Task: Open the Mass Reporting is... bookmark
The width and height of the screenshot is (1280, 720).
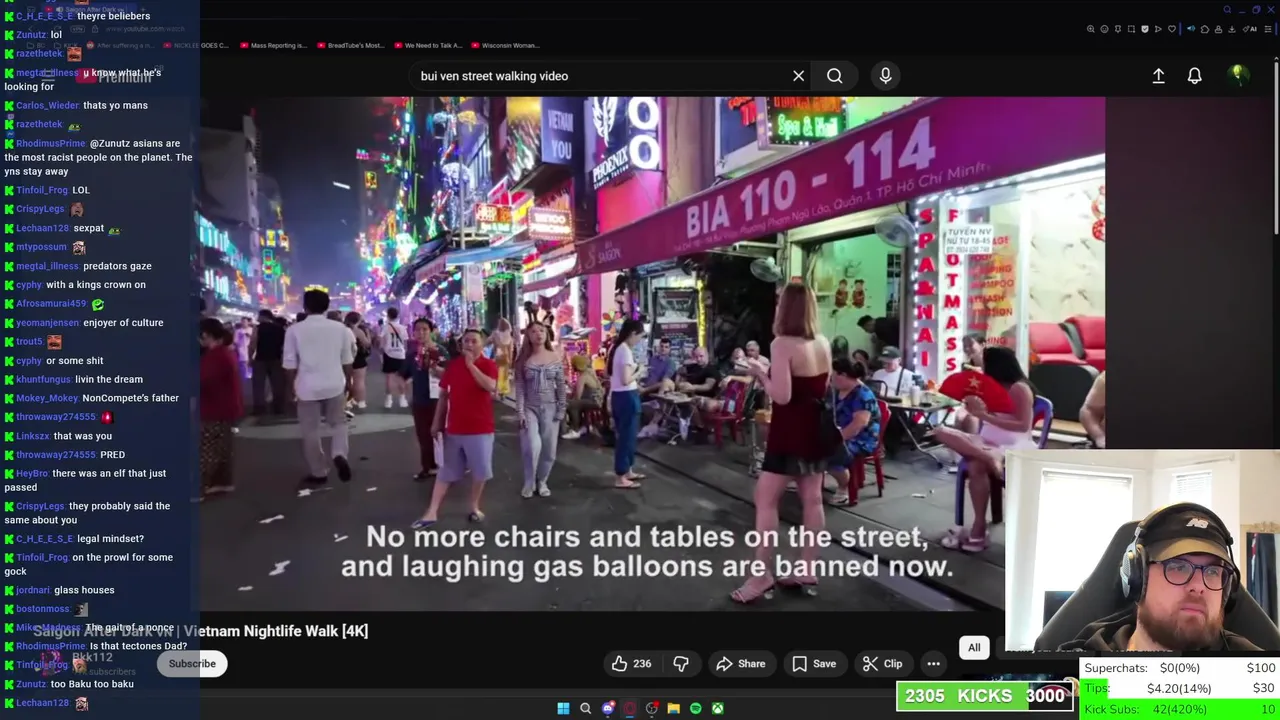Action: [x=273, y=45]
